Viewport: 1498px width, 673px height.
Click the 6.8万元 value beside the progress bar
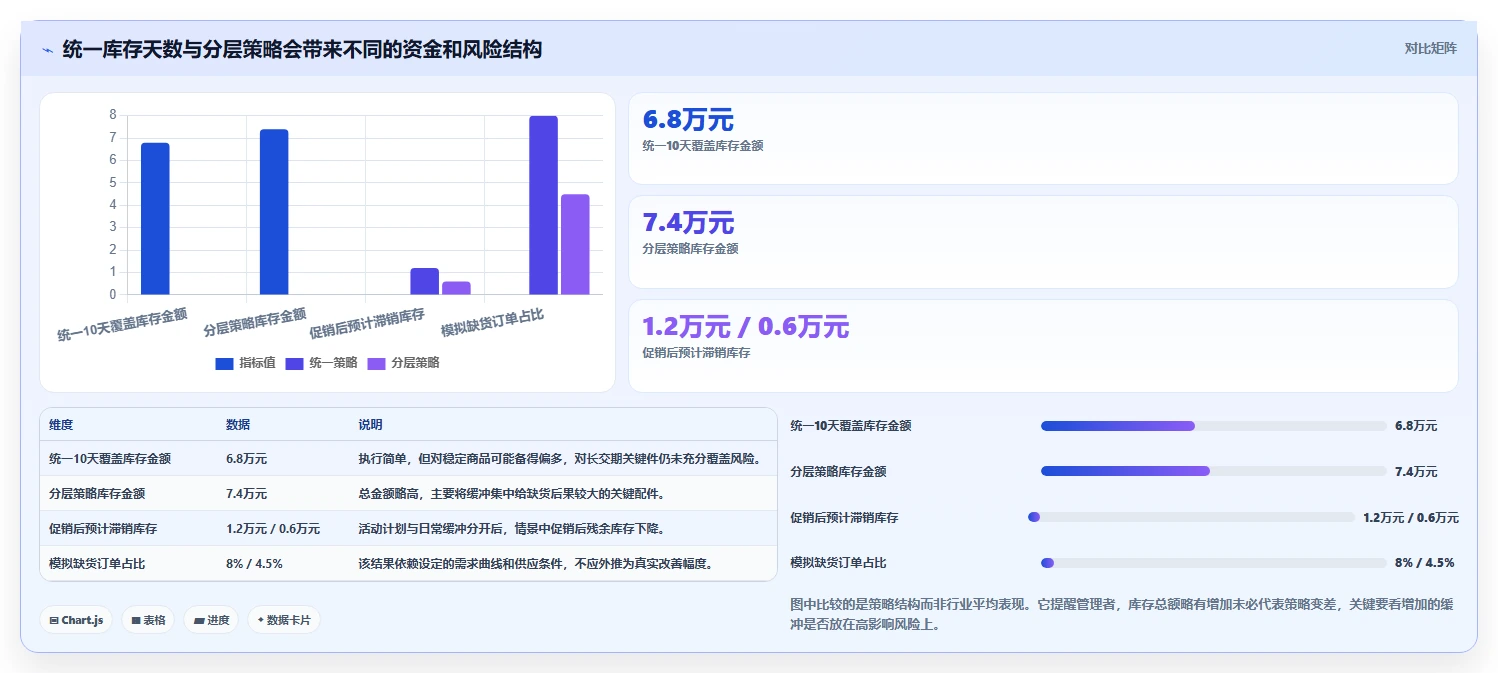pyautogui.click(x=1416, y=426)
